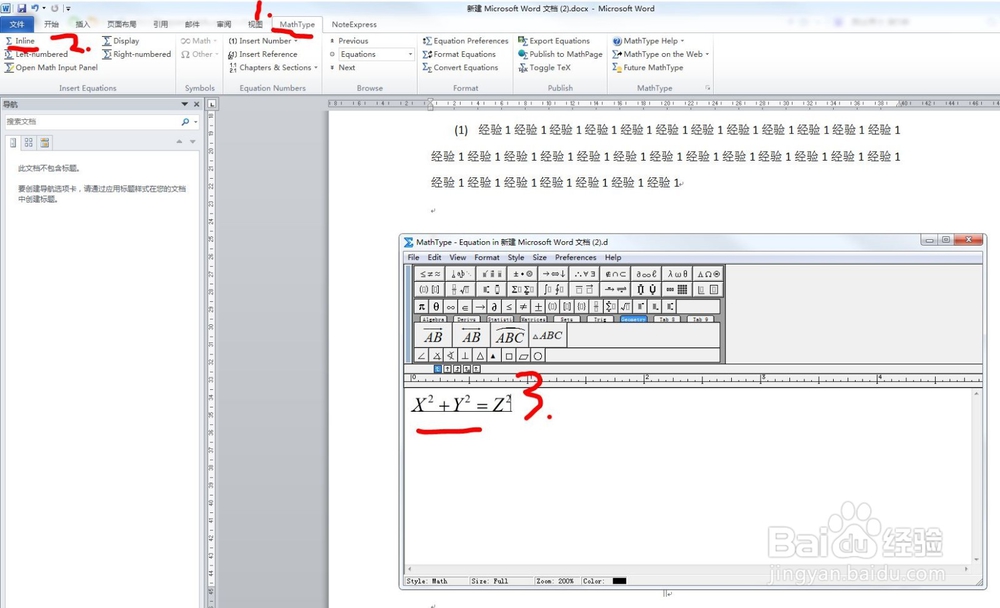Open navigation pane options arrow

pos(184,104)
